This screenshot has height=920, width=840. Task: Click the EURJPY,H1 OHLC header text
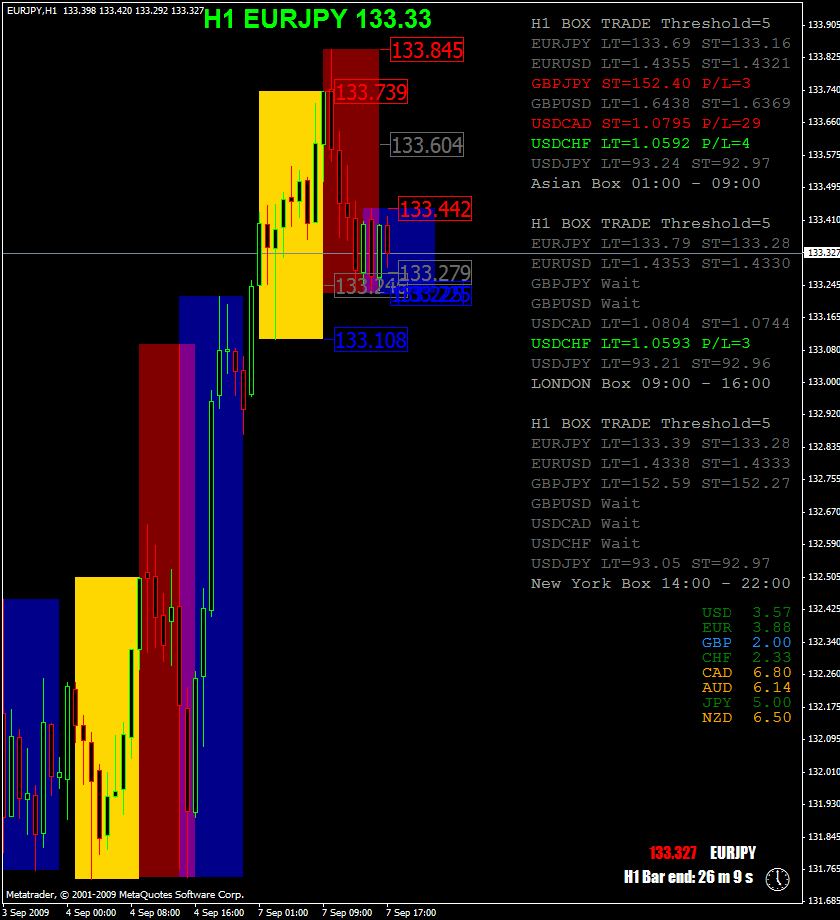[106, 11]
